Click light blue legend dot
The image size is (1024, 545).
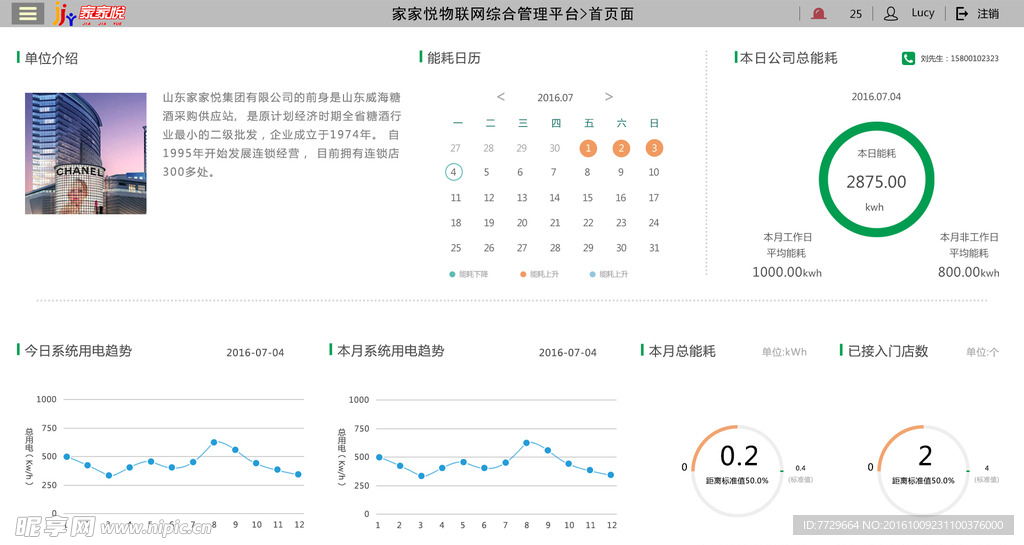[x=592, y=274]
